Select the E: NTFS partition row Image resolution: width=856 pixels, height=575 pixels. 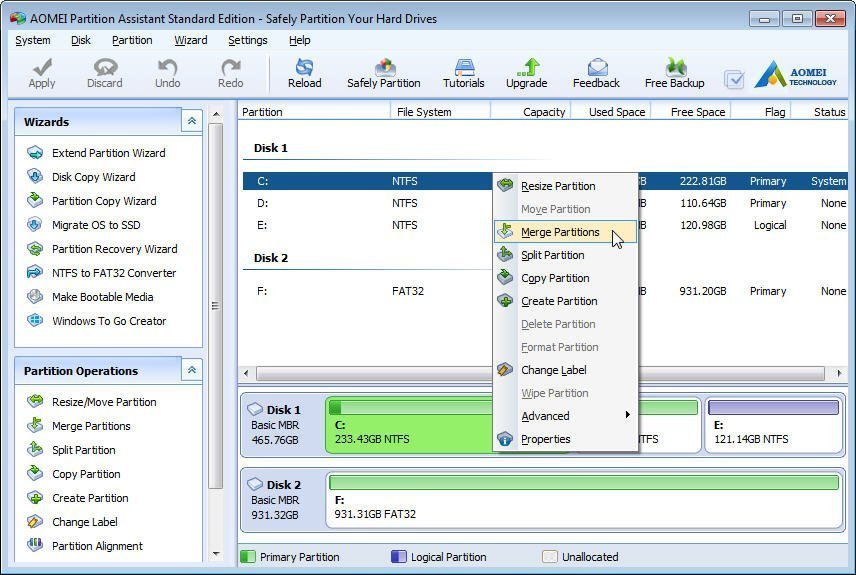(545, 225)
